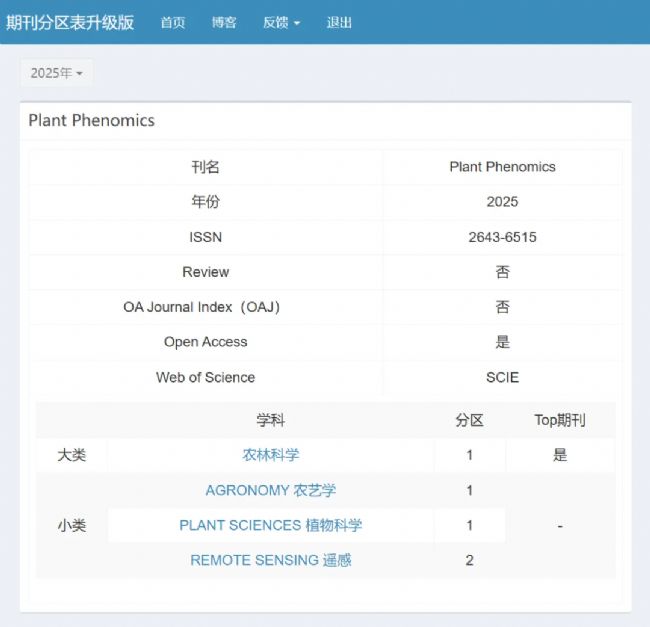
Task: Open the 农林科学 category link
Action: (270, 455)
